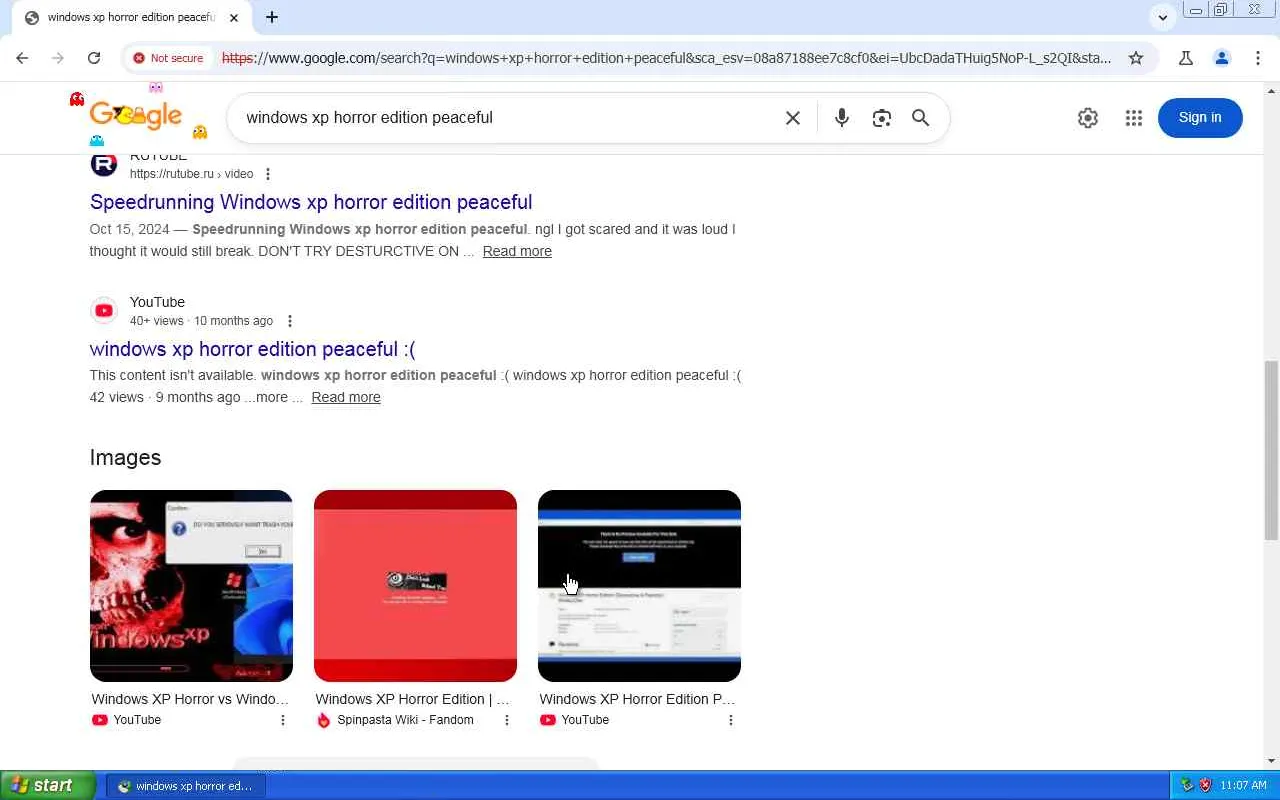
Task: Open Chrome Labs flask icon
Action: [x=1186, y=58]
